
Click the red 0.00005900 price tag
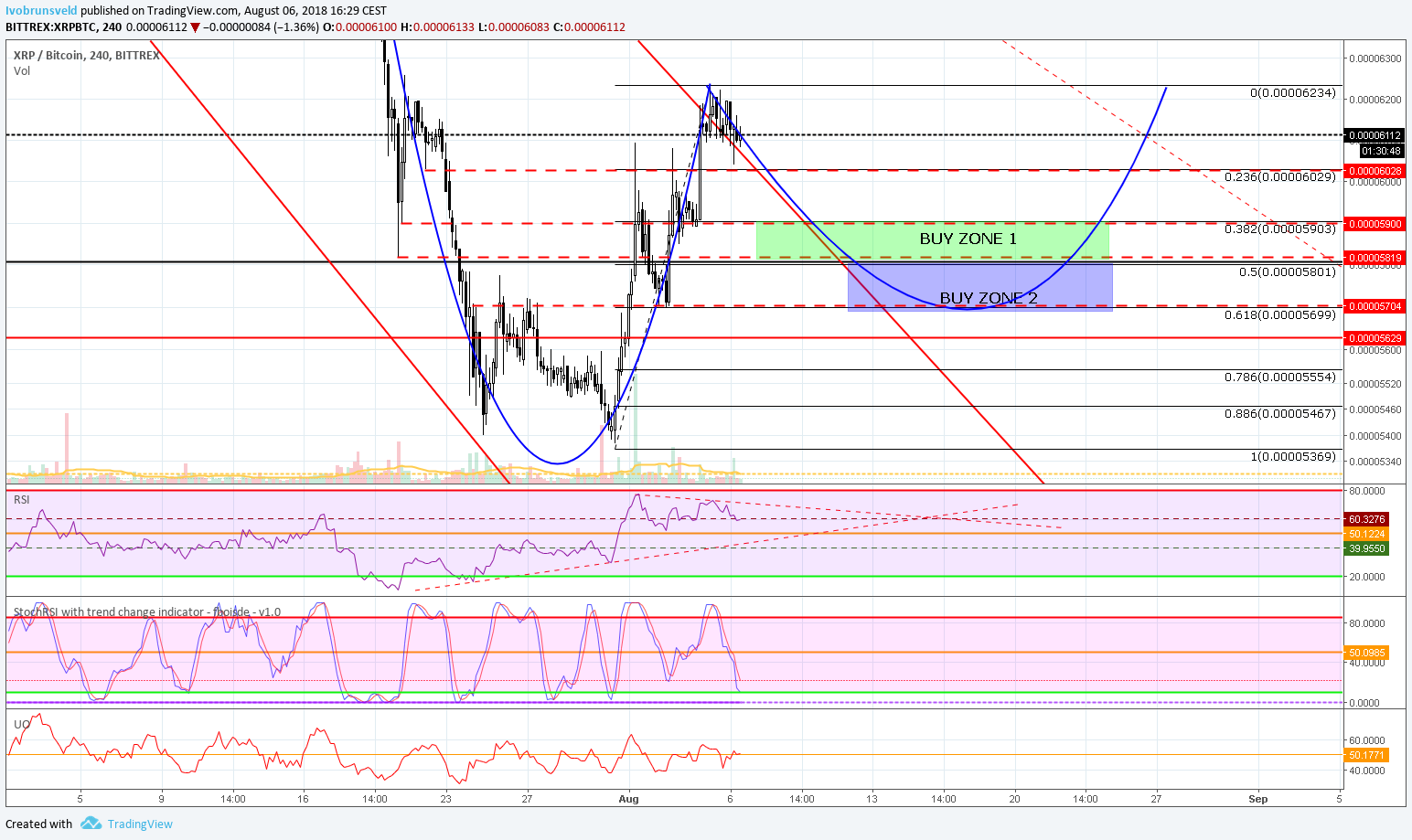[1375, 224]
